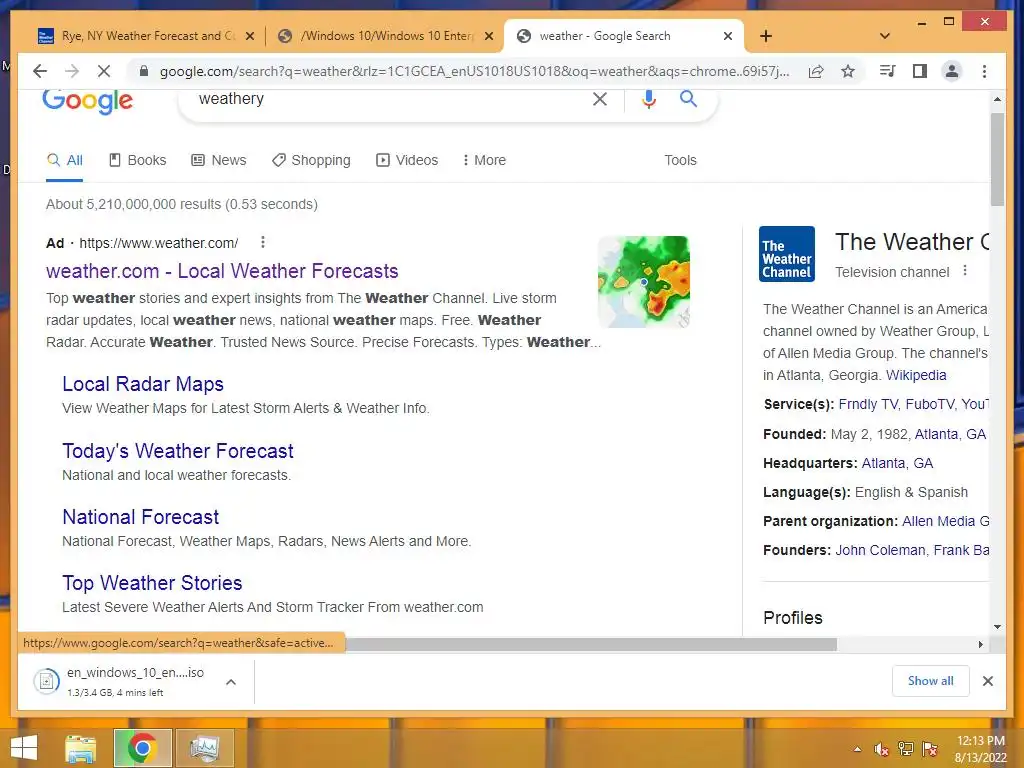Go back to the previous page

pyautogui.click(x=40, y=71)
